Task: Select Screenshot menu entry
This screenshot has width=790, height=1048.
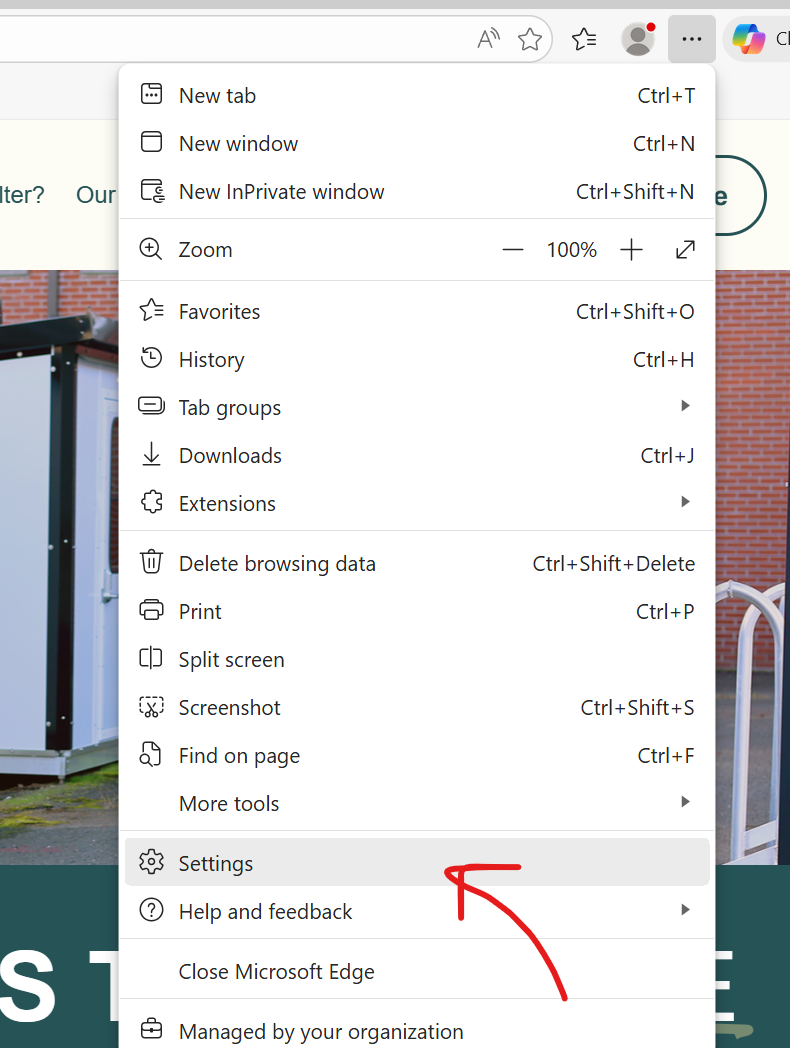Action: [417, 708]
